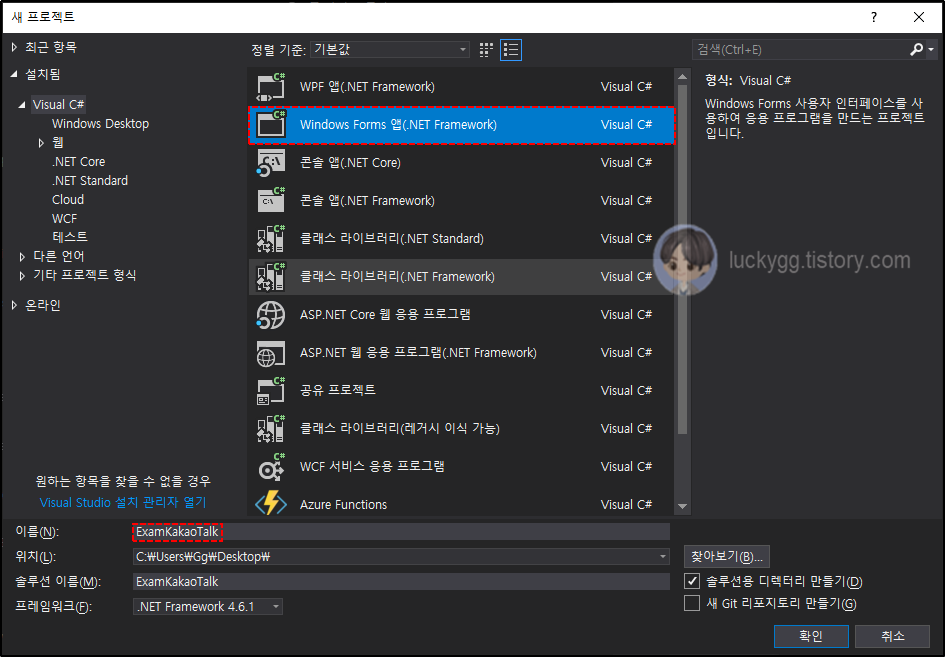The height and width of the screenshot is (657, 945).
Task: Expand the 최근 항목 tree node
Action: (14, 47)
